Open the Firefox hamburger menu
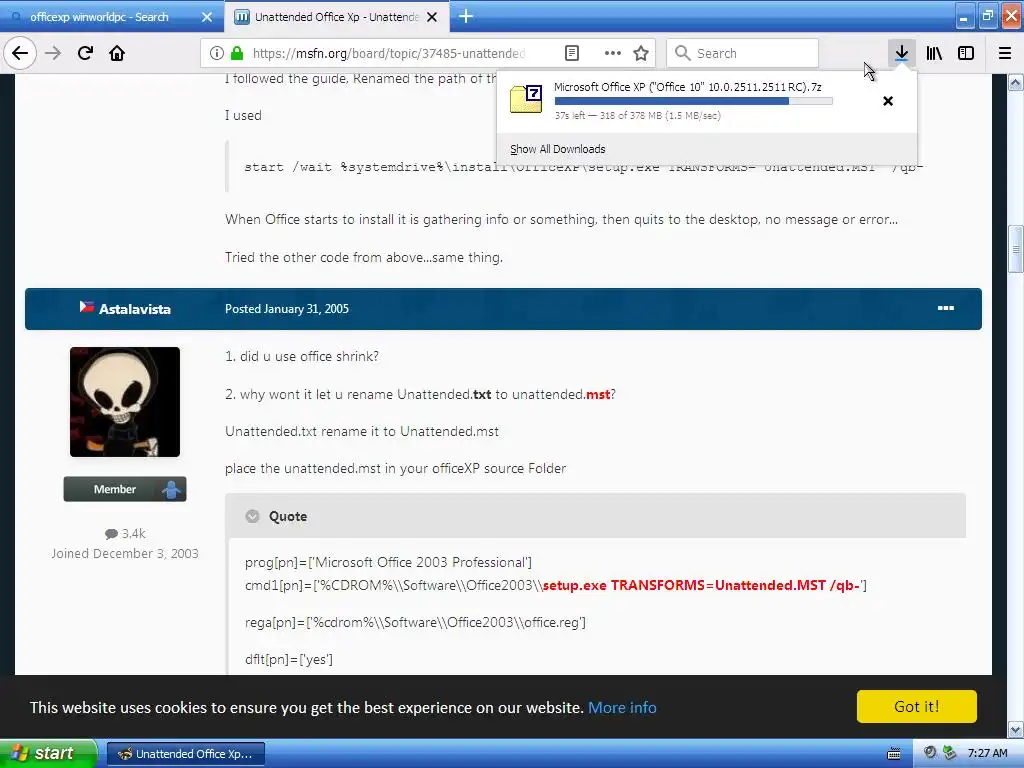This screenshot has height=768, width=1024. (x=1005, y=54)
